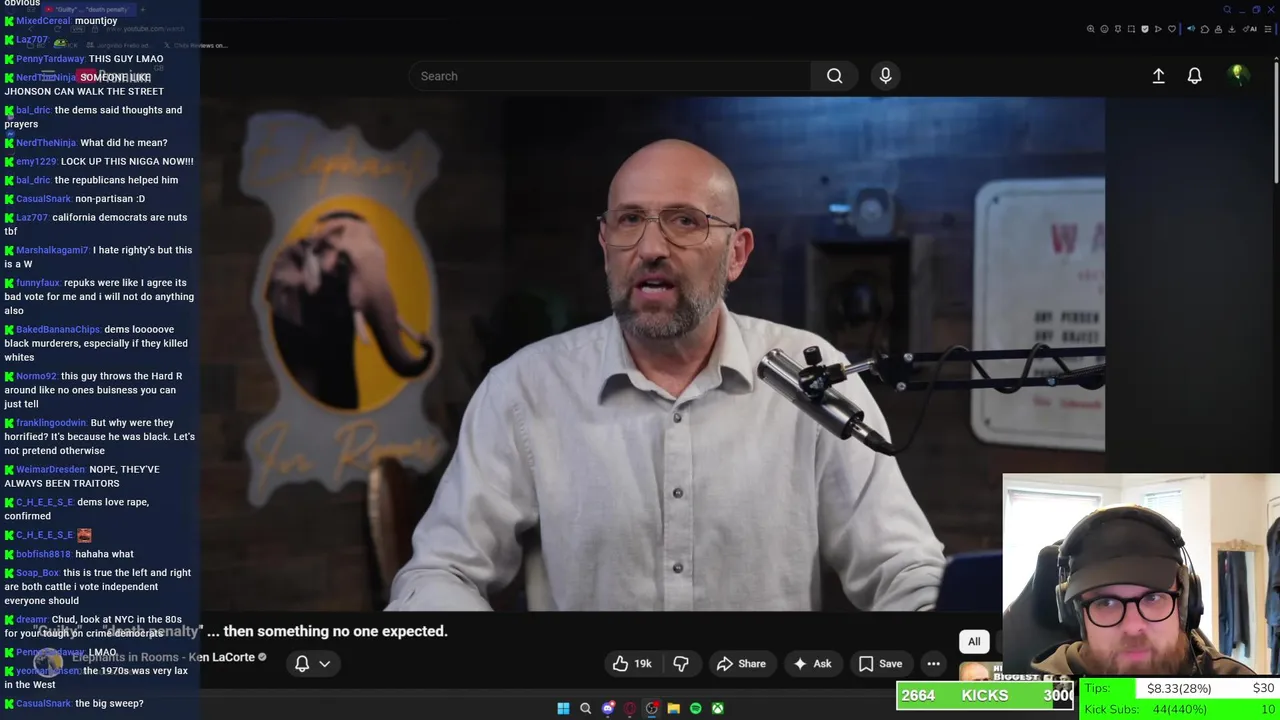Click the browser toolbar smiley face icon

[x=1104, y=29]
